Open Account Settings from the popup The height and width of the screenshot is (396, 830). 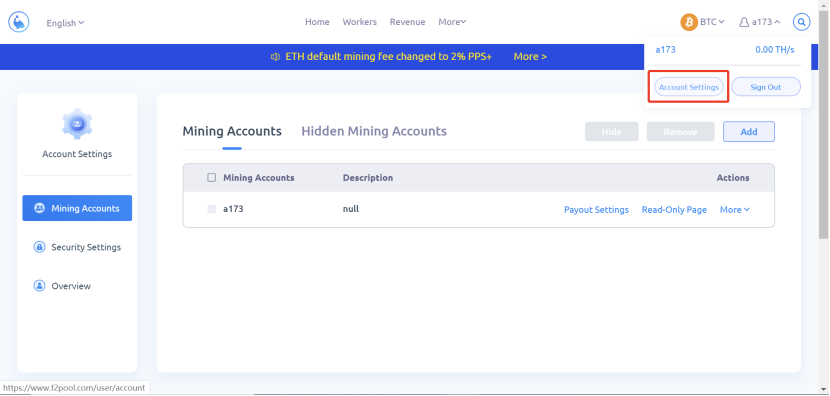[689, 87]
